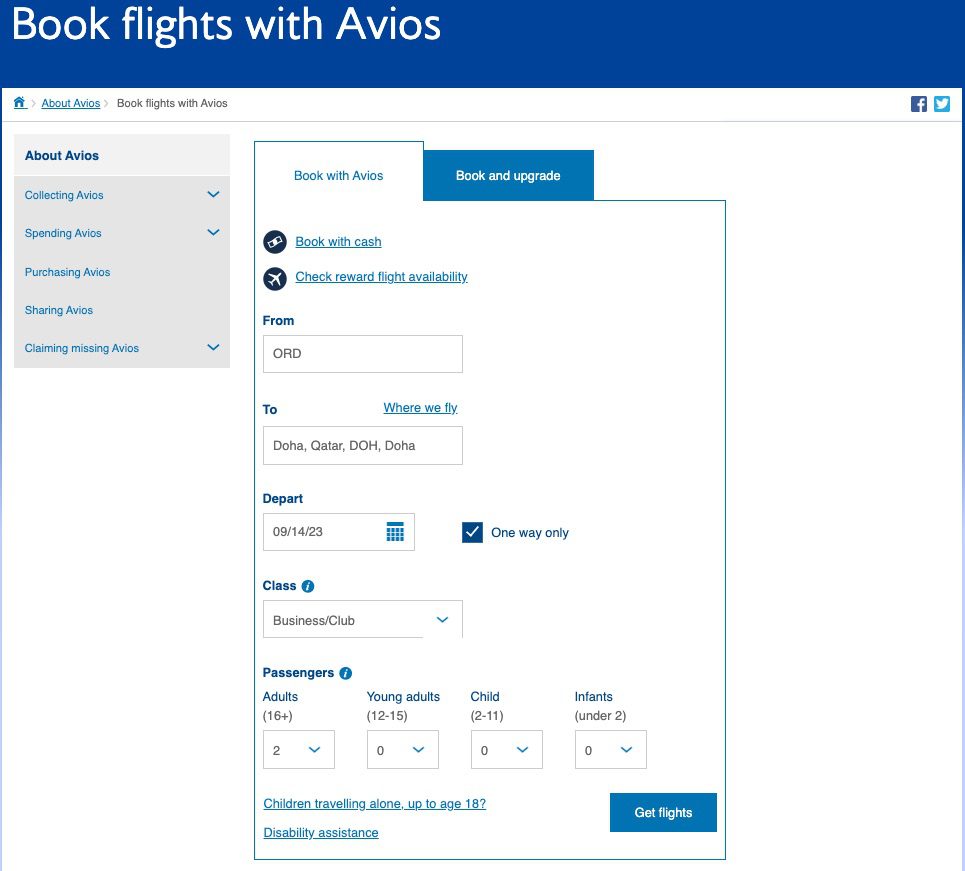Open Children travelling alone link
Viewport: 965px width, 871px height.
[375, 804]
